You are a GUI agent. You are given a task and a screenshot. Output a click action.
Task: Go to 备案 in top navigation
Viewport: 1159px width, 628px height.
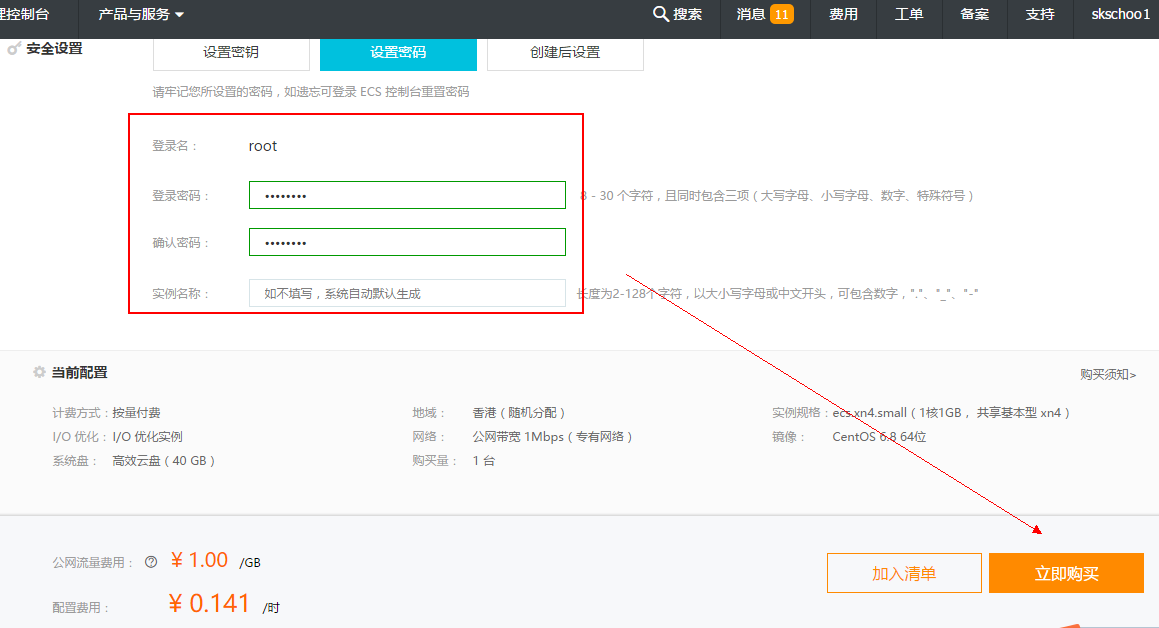click(974, 14)
